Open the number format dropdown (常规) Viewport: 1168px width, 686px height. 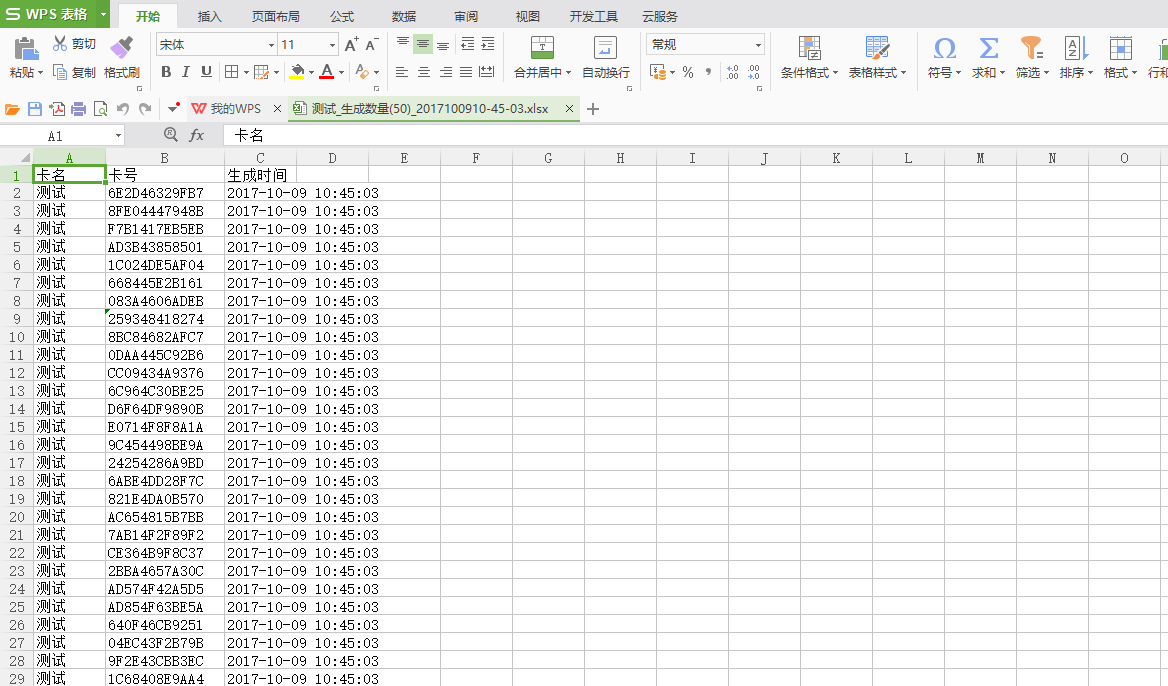coord(758,45)
